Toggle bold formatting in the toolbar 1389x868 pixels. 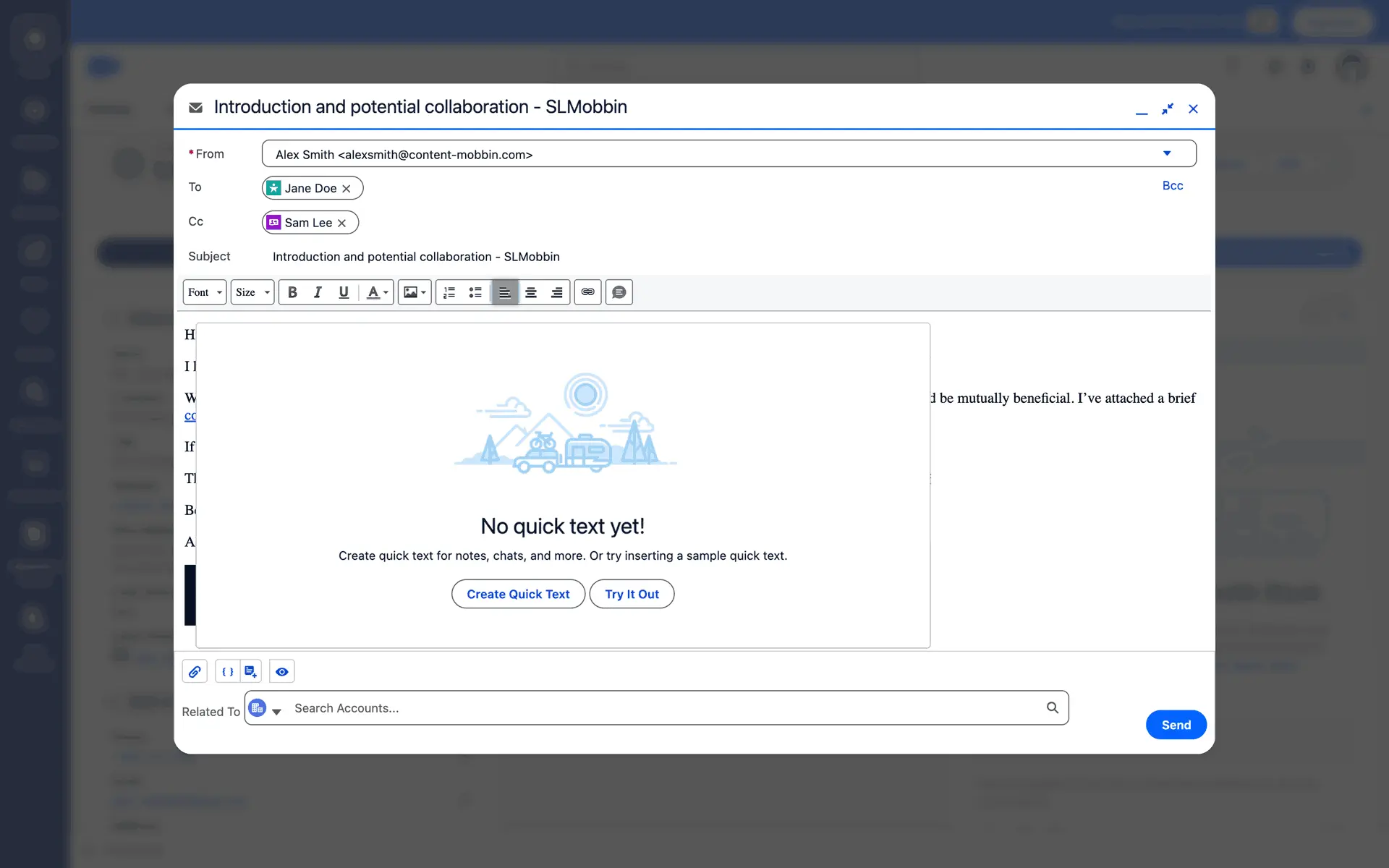pyautogui.click(x=292, y=292)
